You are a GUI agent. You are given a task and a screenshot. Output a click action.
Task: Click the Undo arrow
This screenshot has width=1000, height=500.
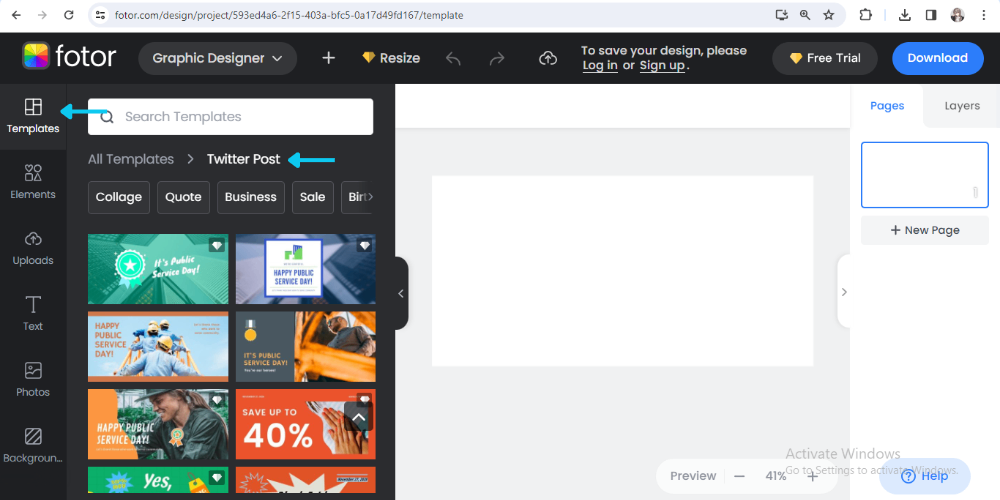[x=453, y=59]
